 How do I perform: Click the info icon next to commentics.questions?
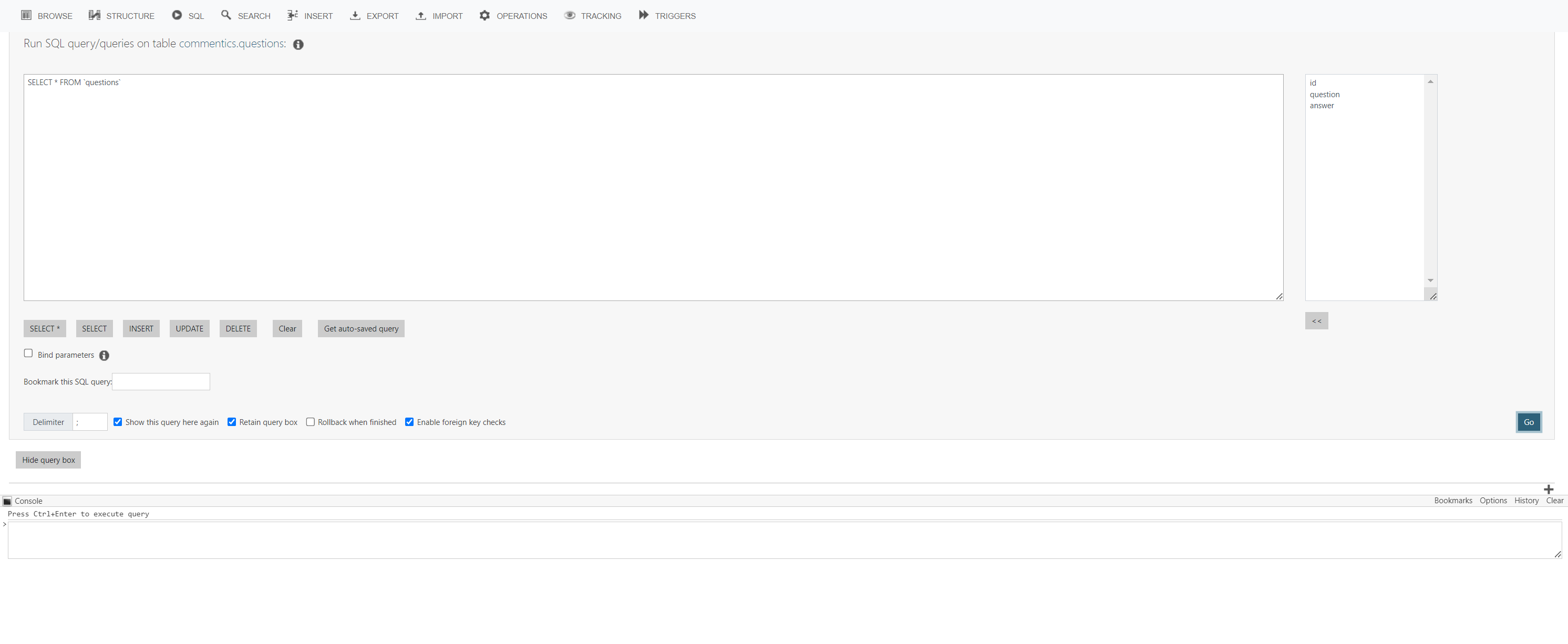[298, 44]
